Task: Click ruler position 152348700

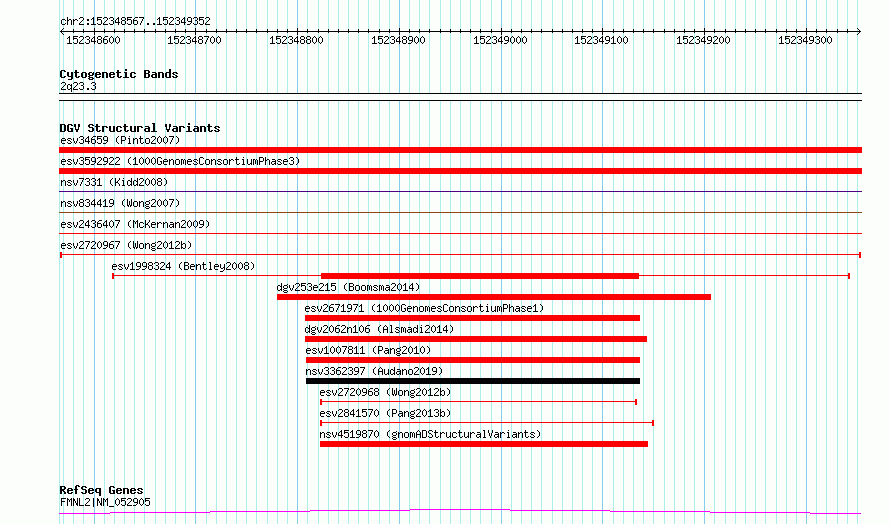Action: [194, 40]
